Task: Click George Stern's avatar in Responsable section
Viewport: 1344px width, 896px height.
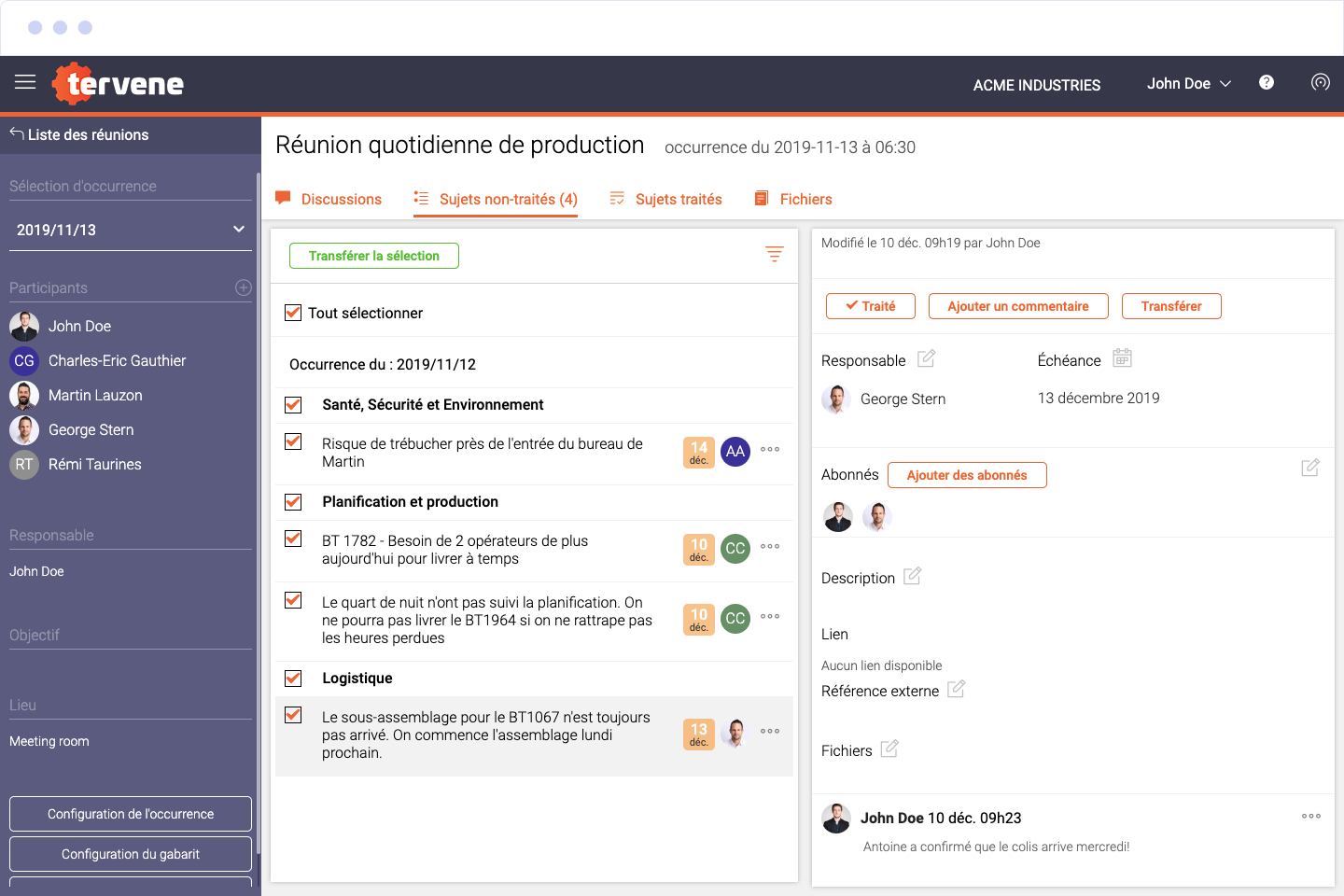Action: coord(836,399)
